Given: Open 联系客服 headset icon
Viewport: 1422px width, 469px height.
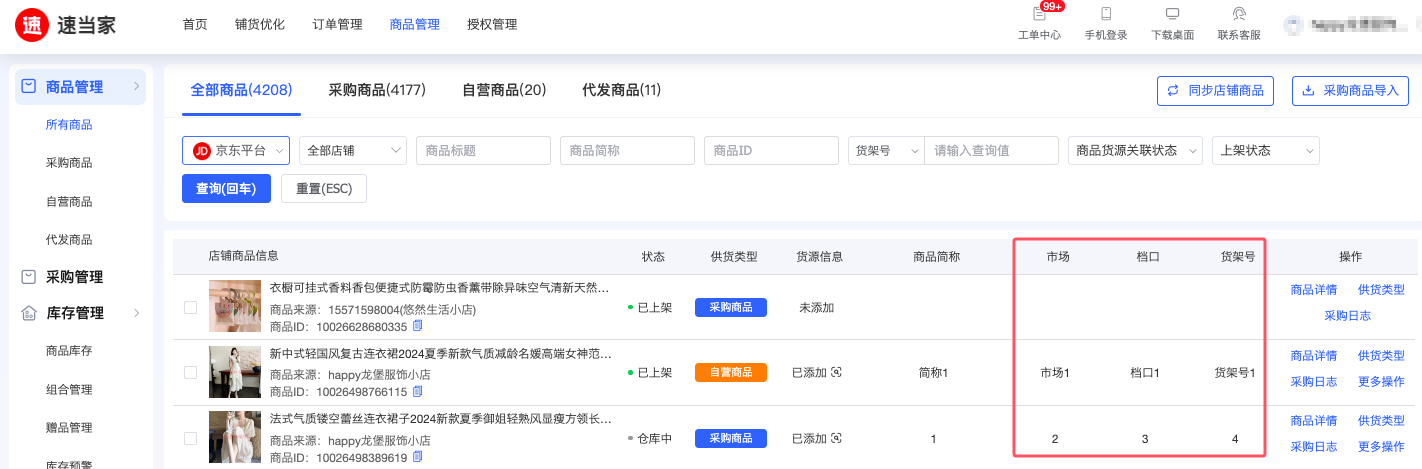Looking at the screenshot, I should coord(1239,14).
